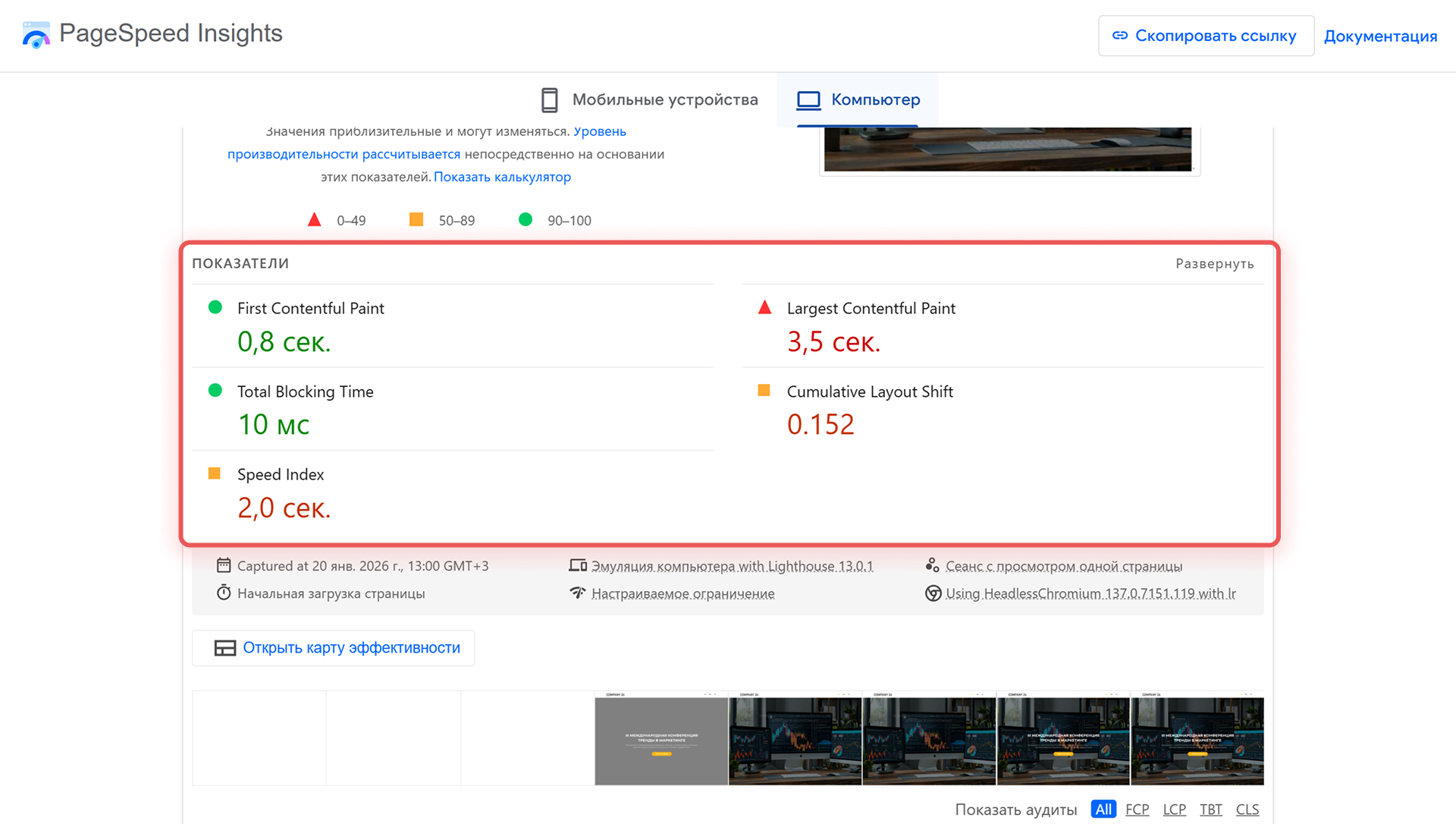The height and width of the screenshot is (824, 1456).
Task: Click the laptop icon in the Компьютер tab
Action: pyautogui.click(x=808, y=100)
